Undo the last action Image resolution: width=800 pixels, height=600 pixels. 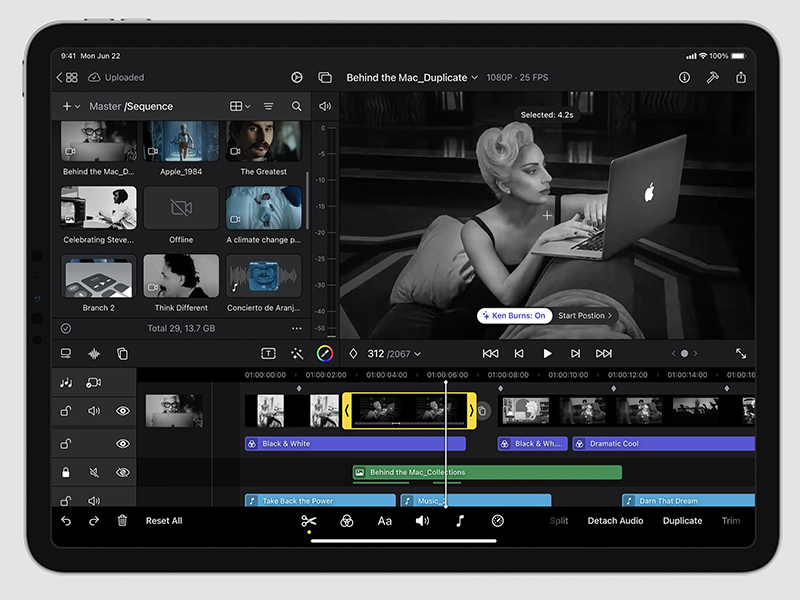(x=66, y=521)
